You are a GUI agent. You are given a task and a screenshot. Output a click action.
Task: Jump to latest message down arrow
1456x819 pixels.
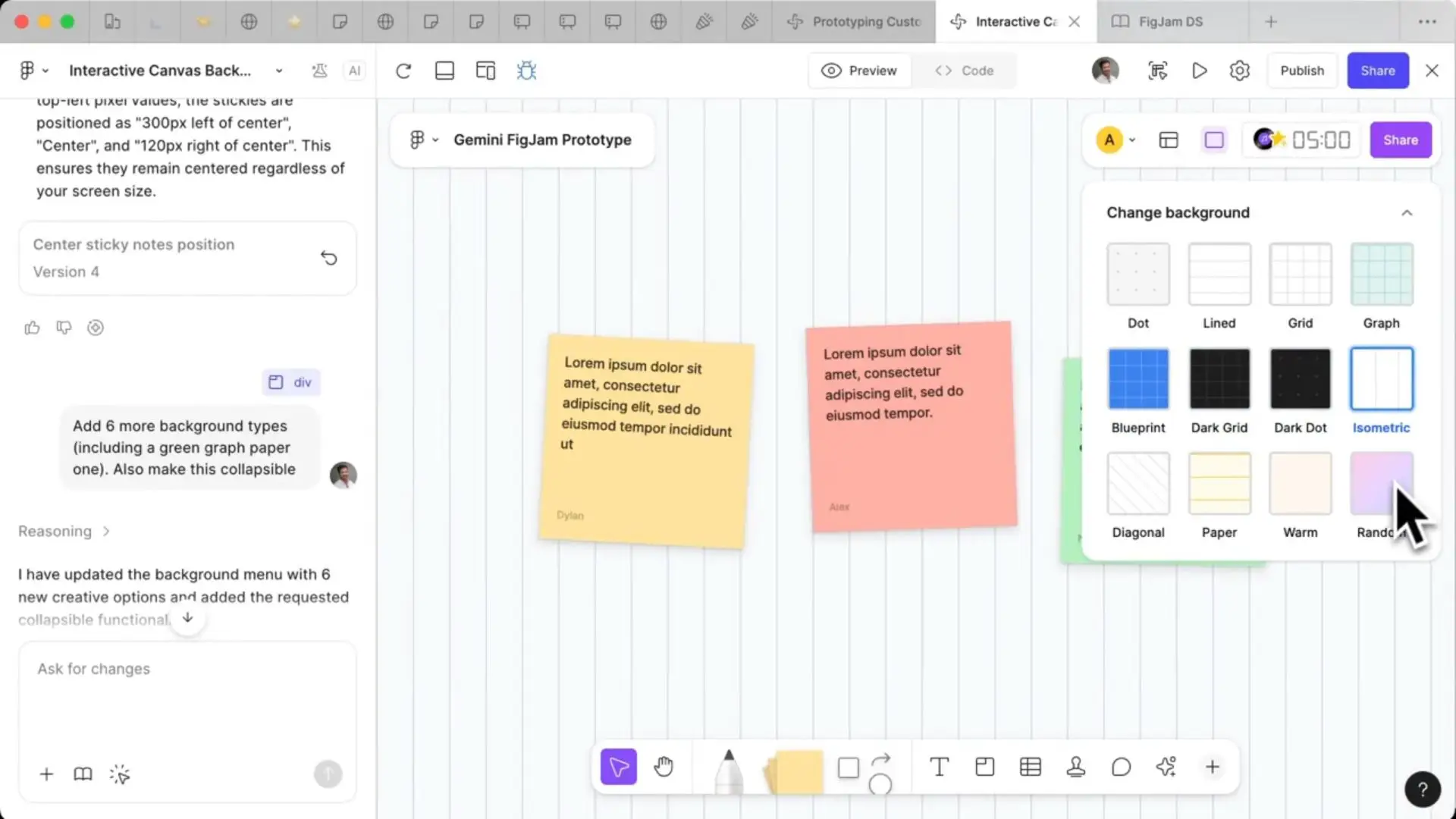[187, 618]
